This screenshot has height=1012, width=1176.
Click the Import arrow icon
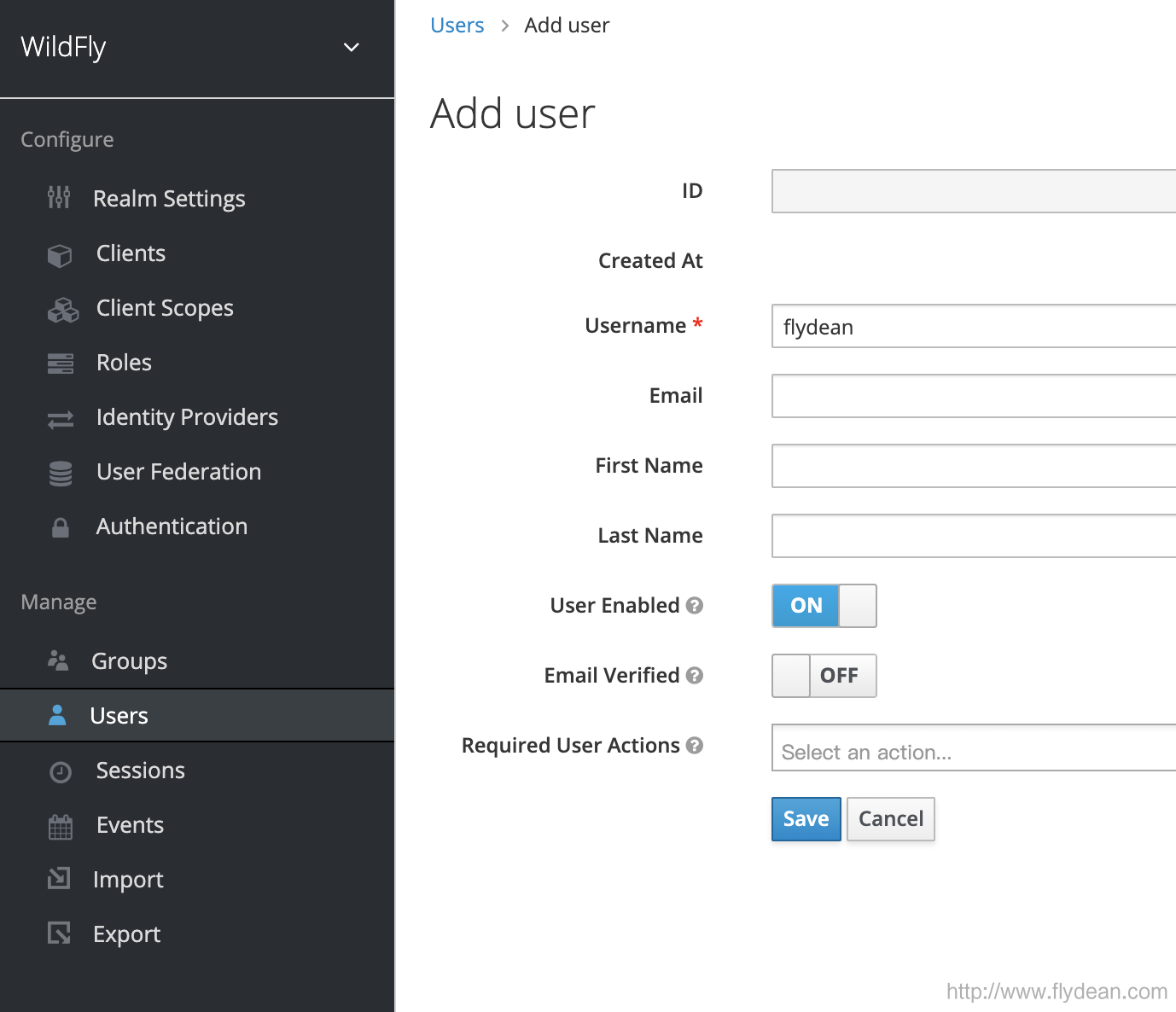pos(59,878)
